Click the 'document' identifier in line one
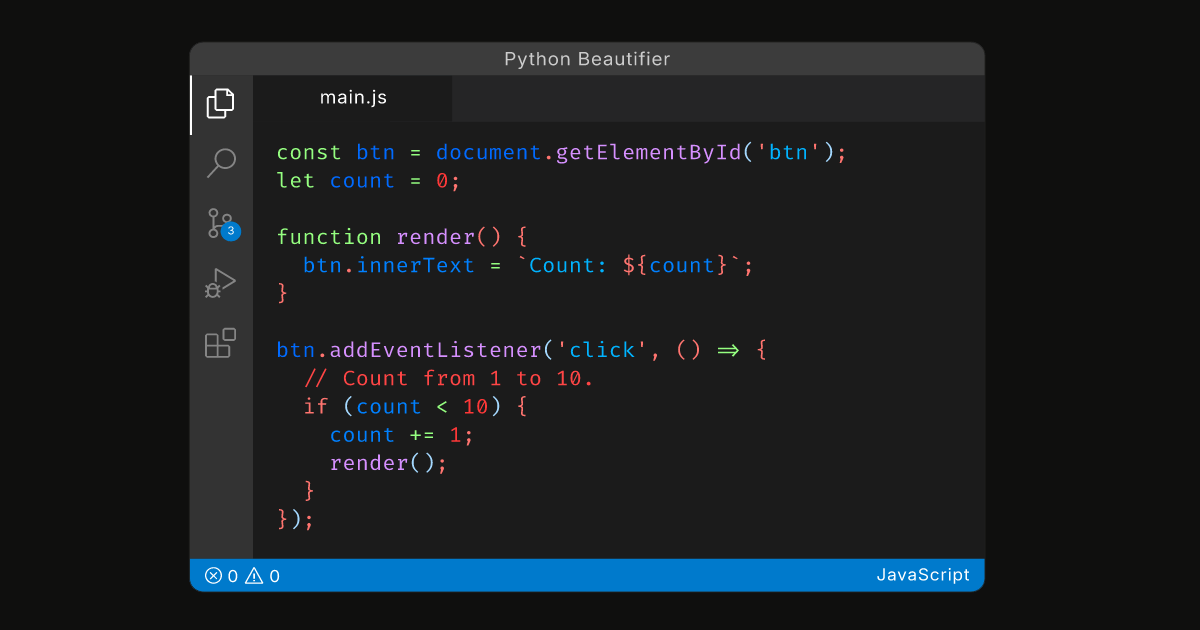1200x630 pixels. [x=489, y=153]
